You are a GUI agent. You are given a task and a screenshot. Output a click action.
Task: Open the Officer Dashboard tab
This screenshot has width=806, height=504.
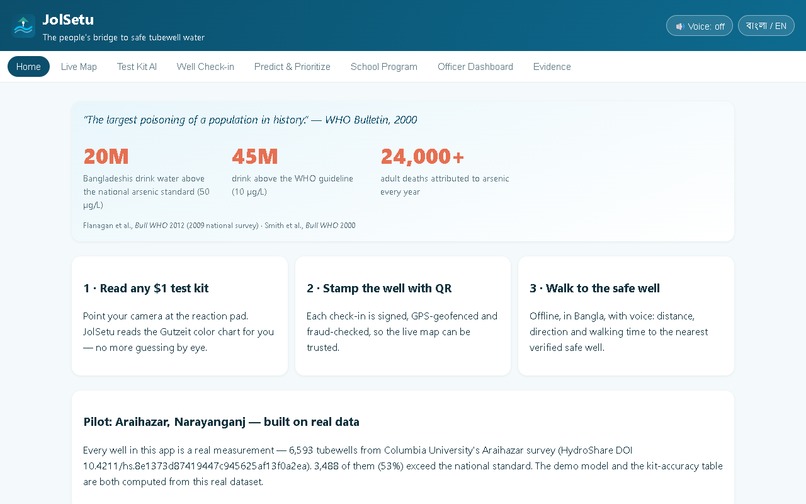click(475, 66)
